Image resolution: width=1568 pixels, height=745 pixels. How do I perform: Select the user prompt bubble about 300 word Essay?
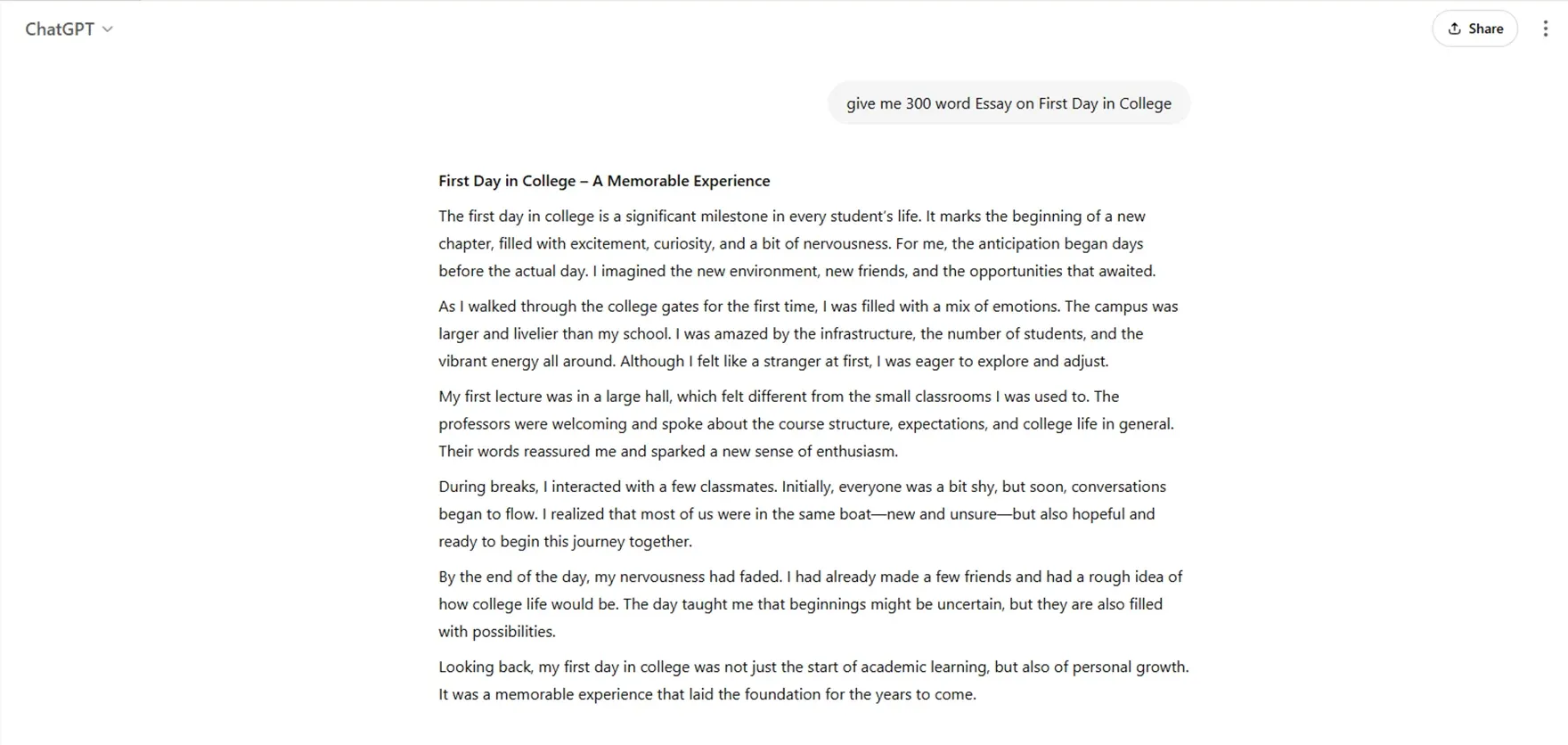click(1009, 103)
